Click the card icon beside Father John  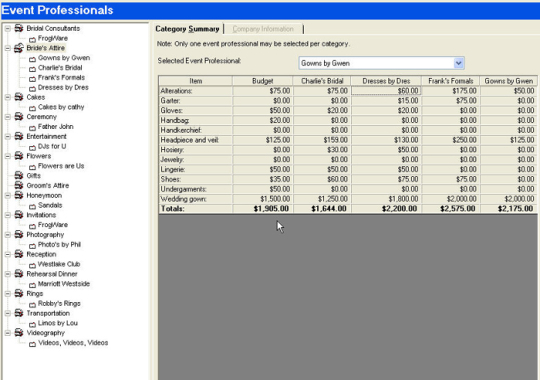point(32,128)
